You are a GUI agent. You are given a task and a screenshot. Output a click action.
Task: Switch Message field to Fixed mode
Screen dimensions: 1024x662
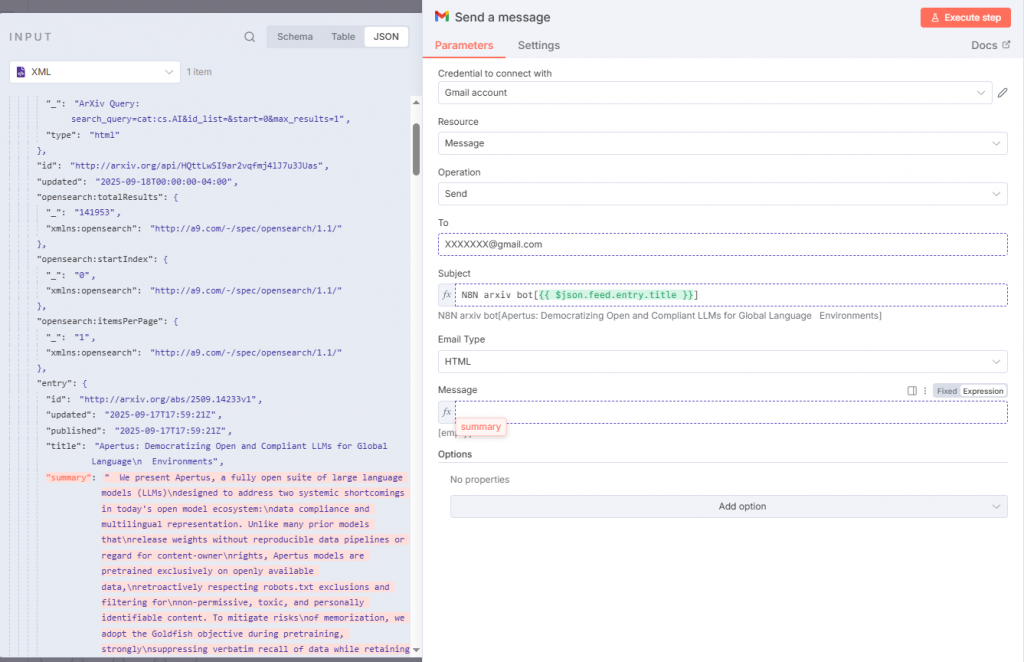[946, 391]
